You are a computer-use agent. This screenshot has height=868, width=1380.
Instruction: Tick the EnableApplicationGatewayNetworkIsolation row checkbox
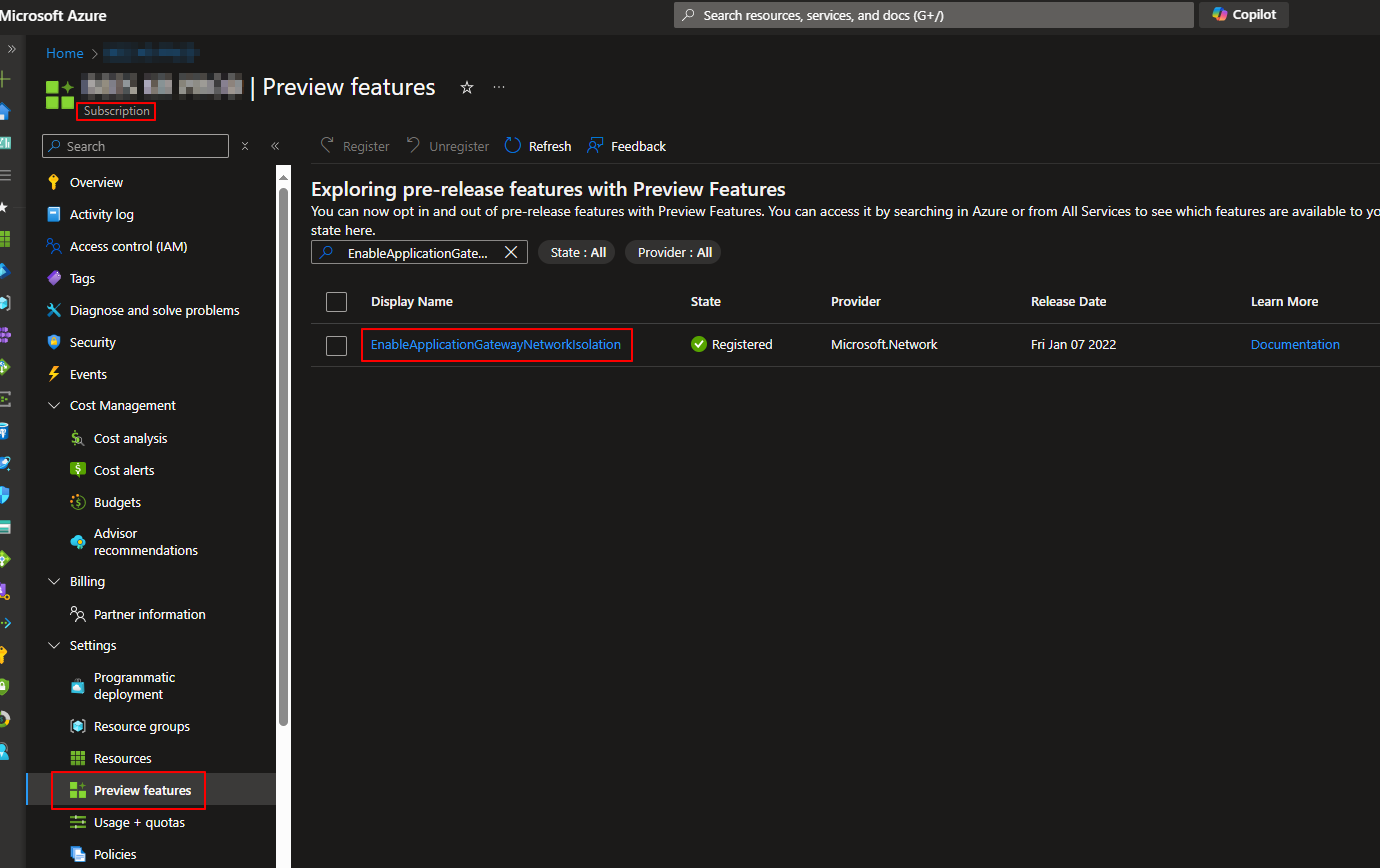pos(337,345)
